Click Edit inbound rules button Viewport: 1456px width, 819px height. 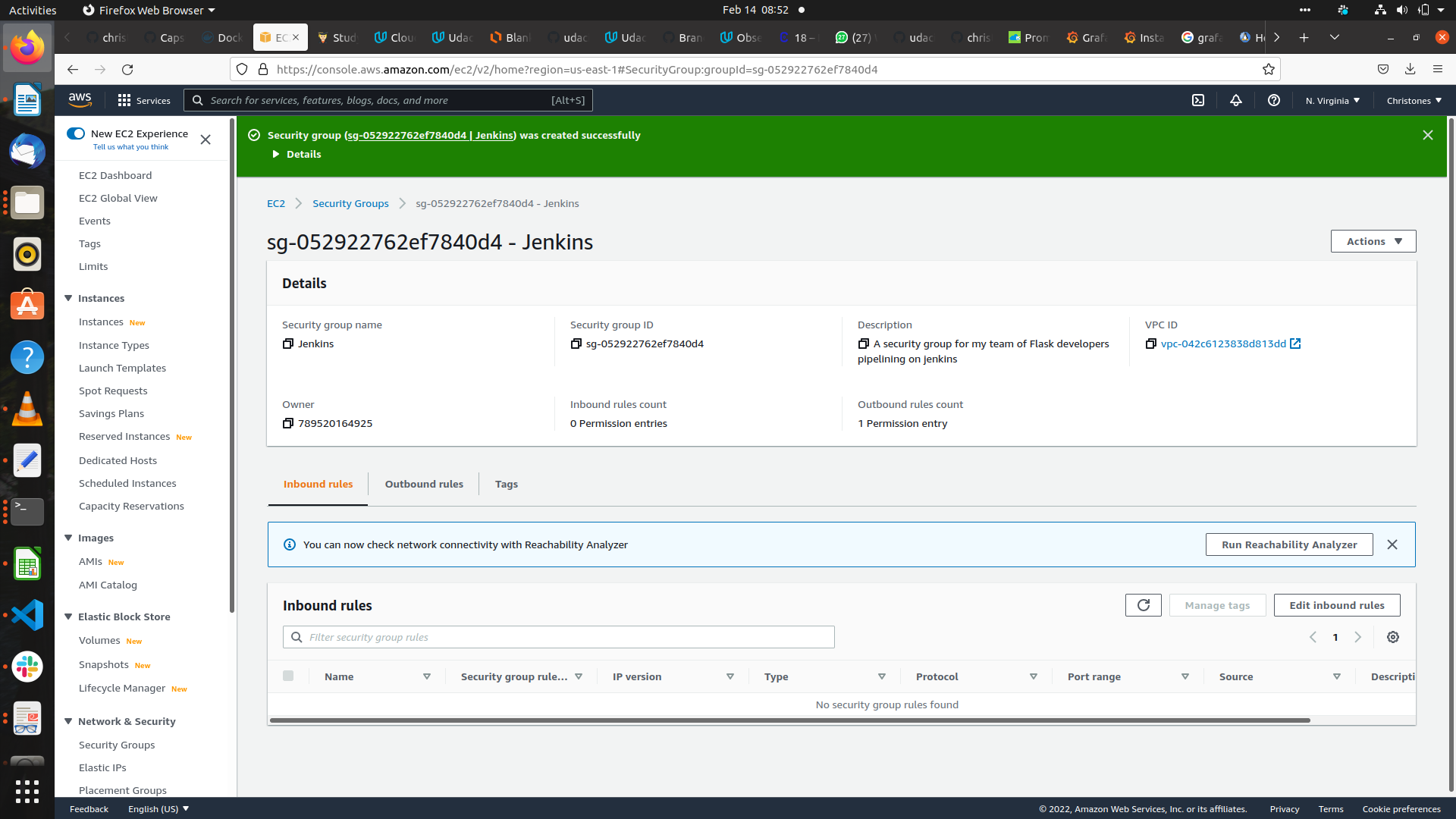[x=1337, y=605]
